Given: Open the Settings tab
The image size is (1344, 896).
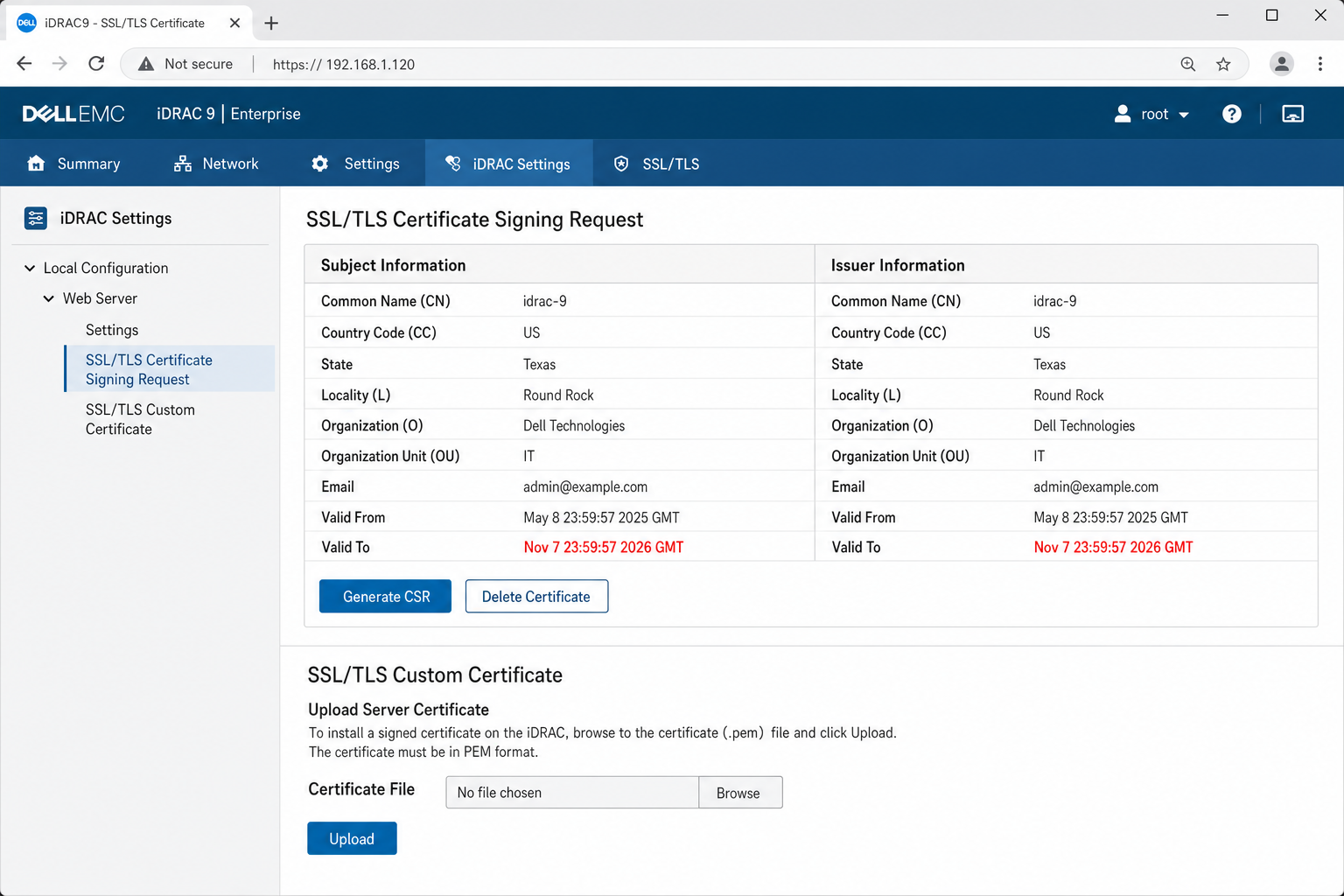Looking at the screenshot, I should tap(355, 164).
